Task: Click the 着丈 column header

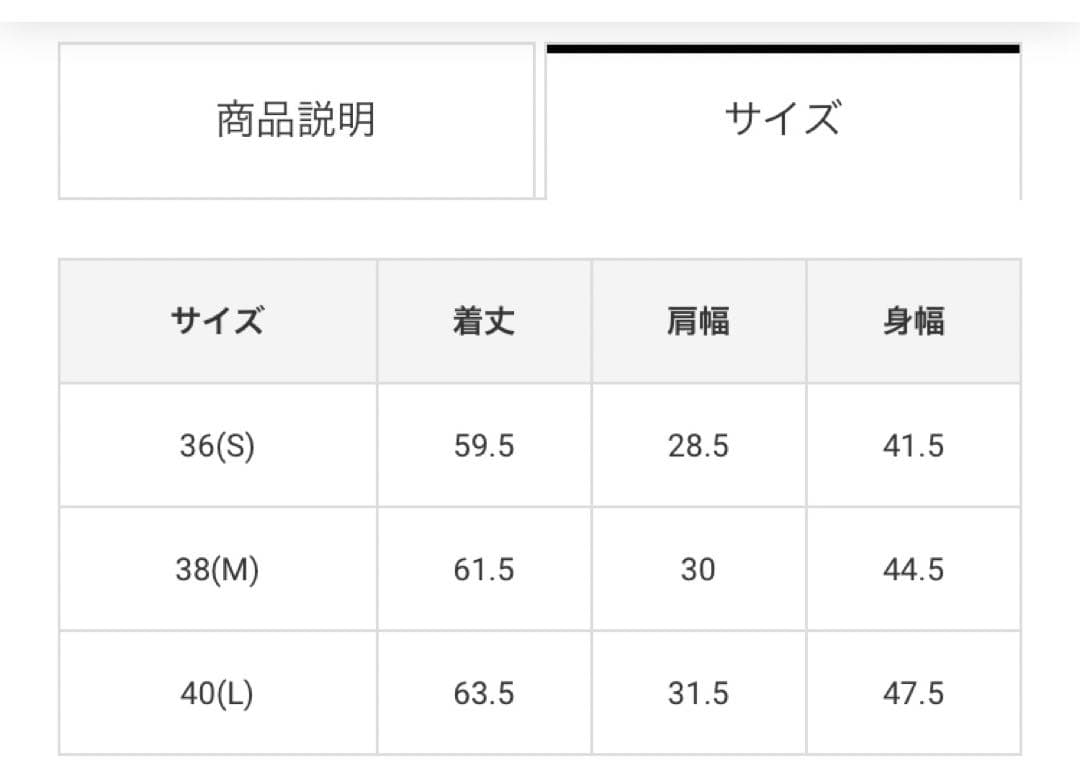Action: 484,321
